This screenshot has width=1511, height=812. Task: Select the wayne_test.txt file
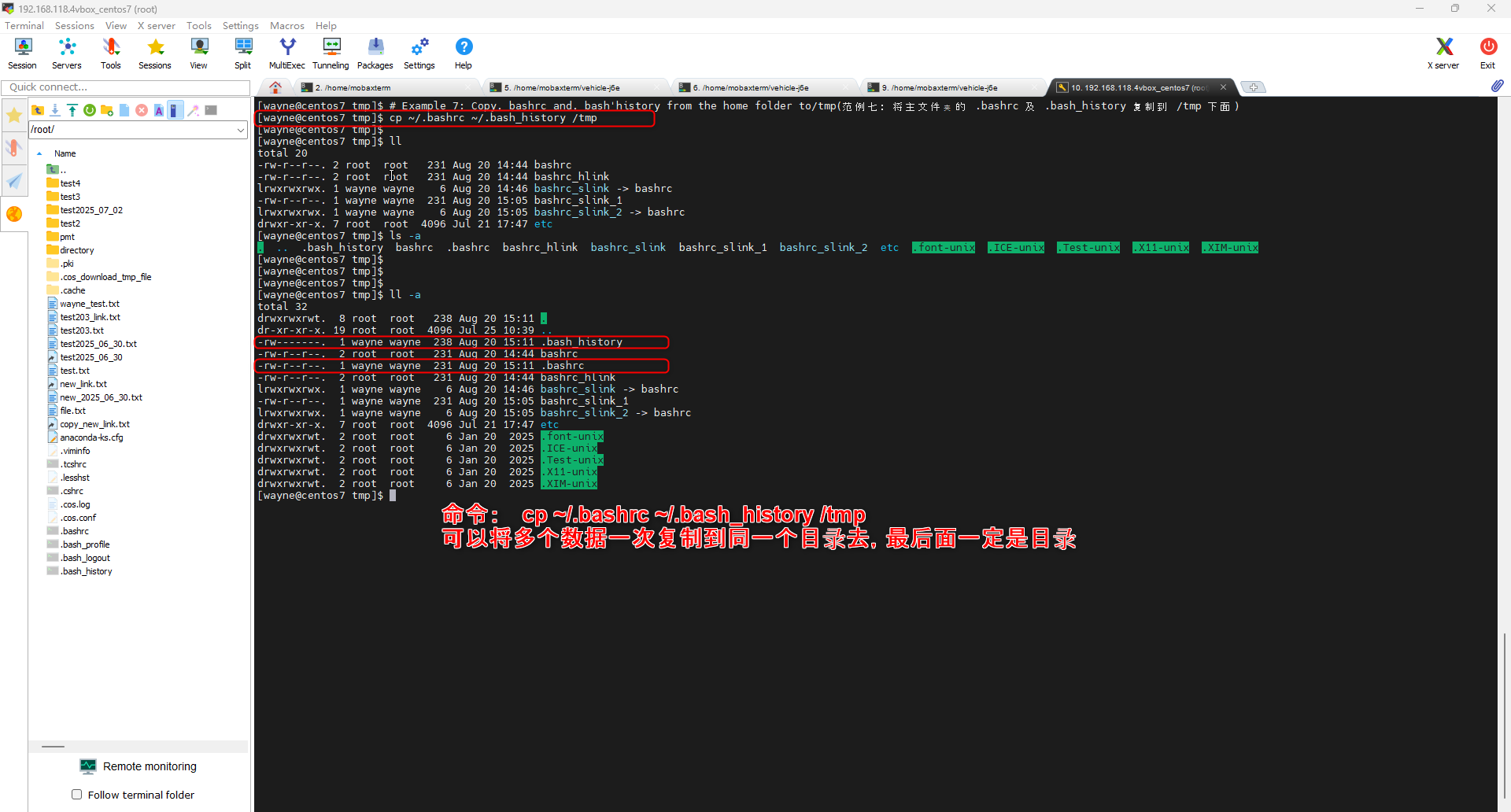pos(83,304)
